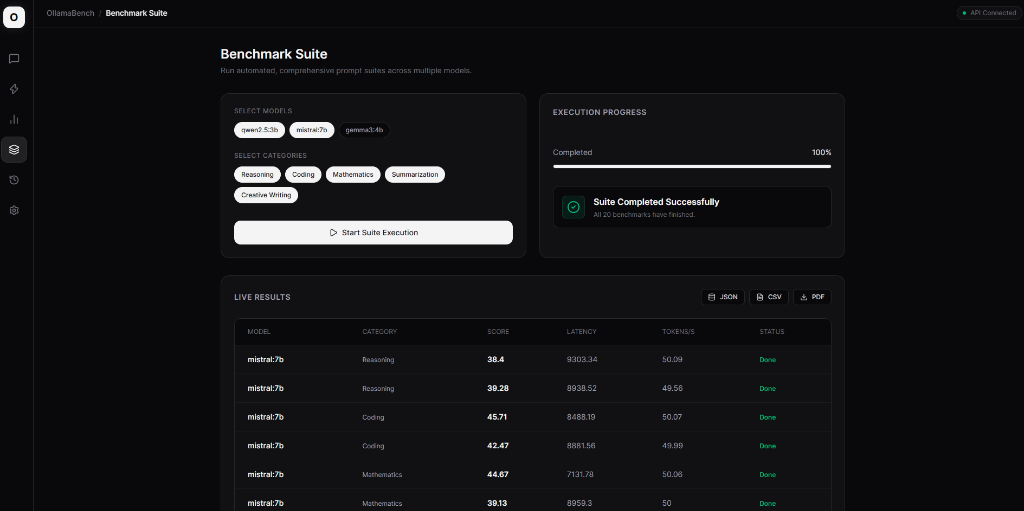Open the settings gear sidebar icon
1024x511 pixels.
tap(14, 210)
